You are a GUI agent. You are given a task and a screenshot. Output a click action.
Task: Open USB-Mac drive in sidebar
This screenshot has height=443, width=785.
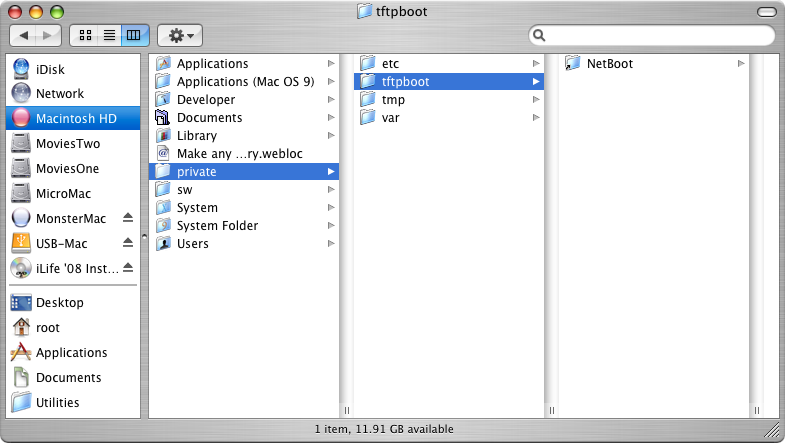[73, 244]
